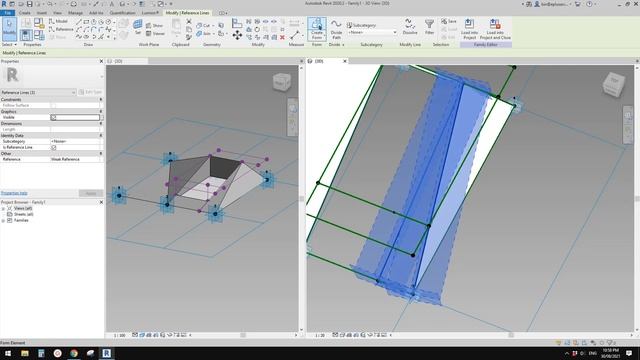The width and height of the screenshot is (640, 360).
Task: Click the 1:20 view scale in right view
Action: [x=320, y=335]
